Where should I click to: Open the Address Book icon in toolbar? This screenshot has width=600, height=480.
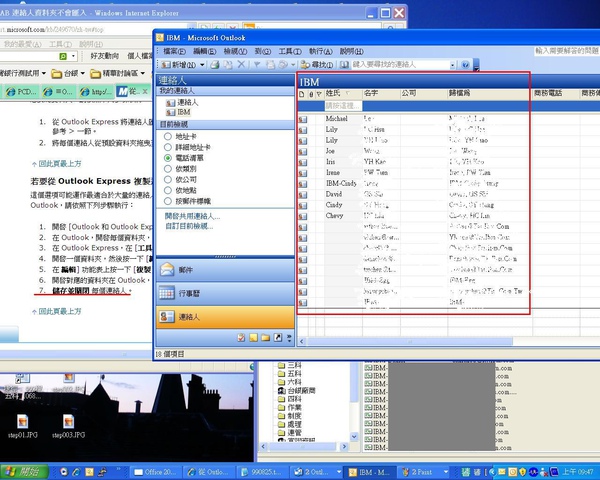click(x=344, y=65)
